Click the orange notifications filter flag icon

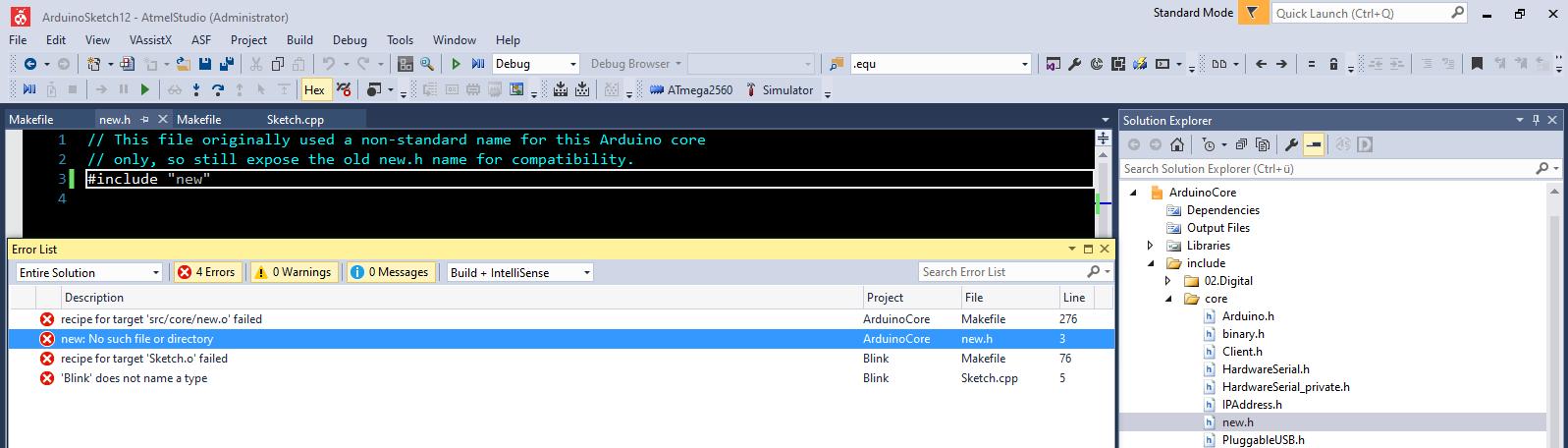1252,13
